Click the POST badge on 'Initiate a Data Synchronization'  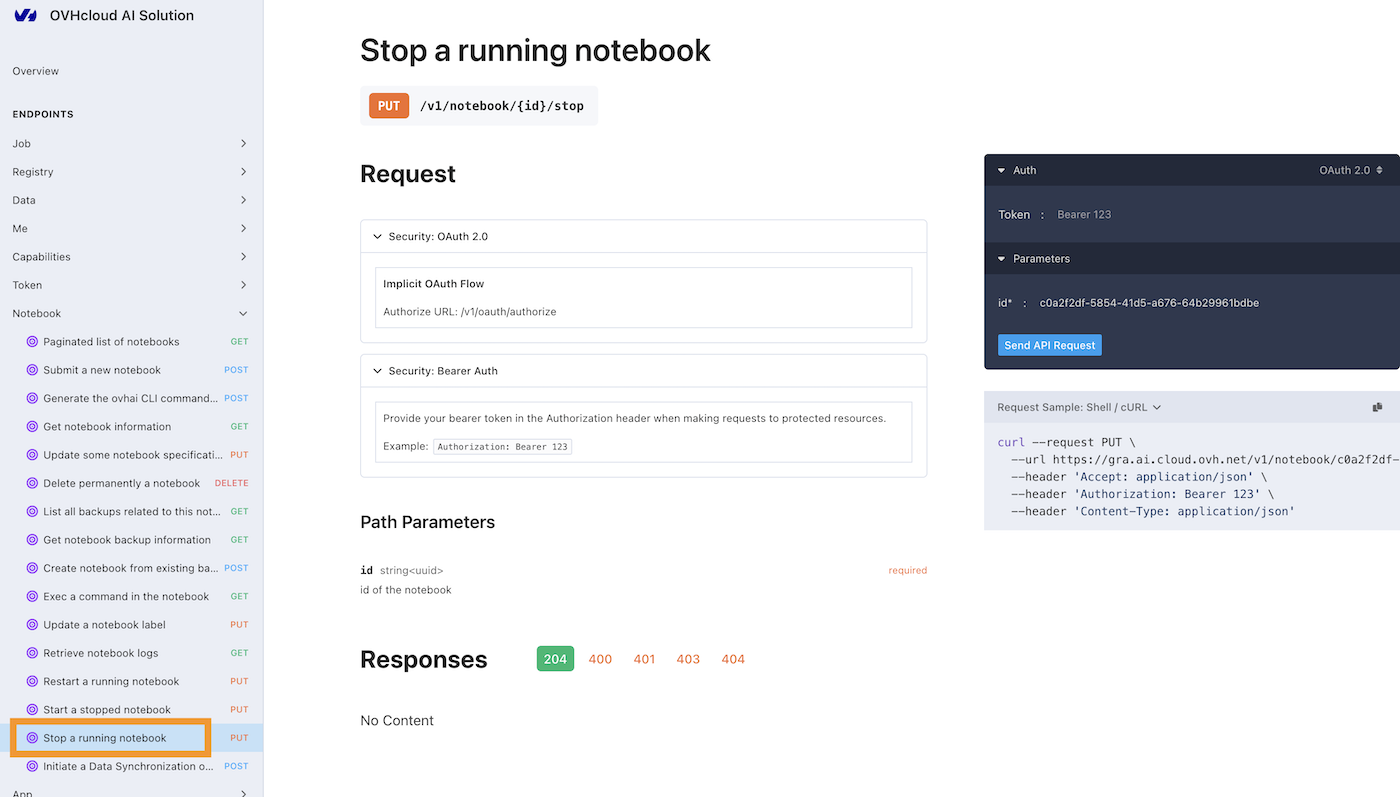coord(236,766)
